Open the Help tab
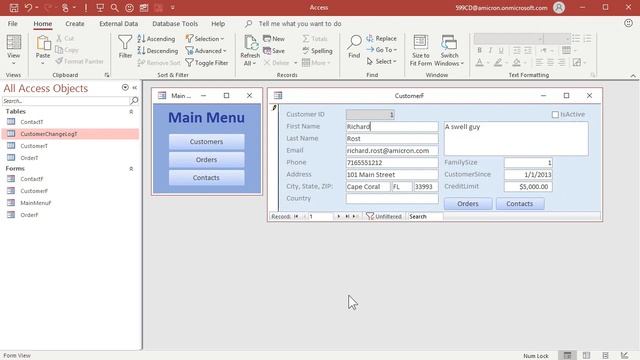This screenshot has width=640, height=360. 218,24
